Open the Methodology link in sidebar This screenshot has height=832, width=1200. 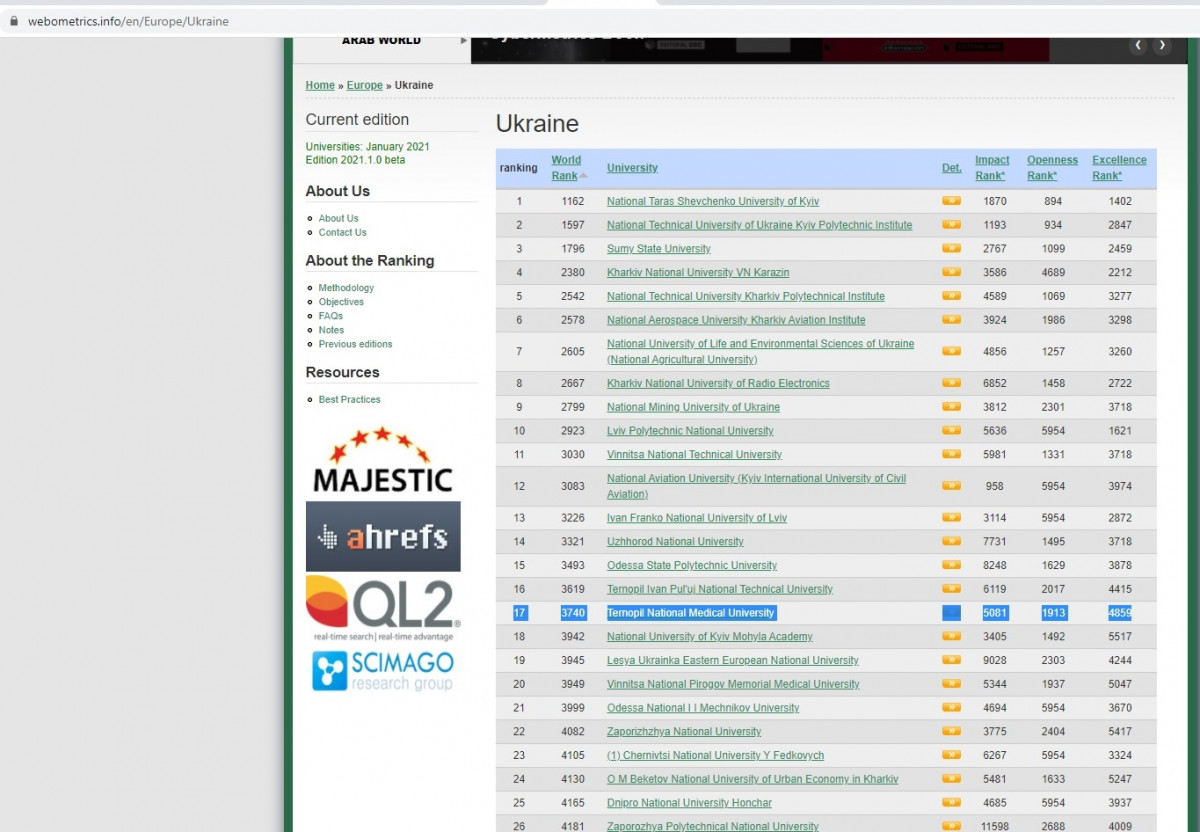point(346,288)
